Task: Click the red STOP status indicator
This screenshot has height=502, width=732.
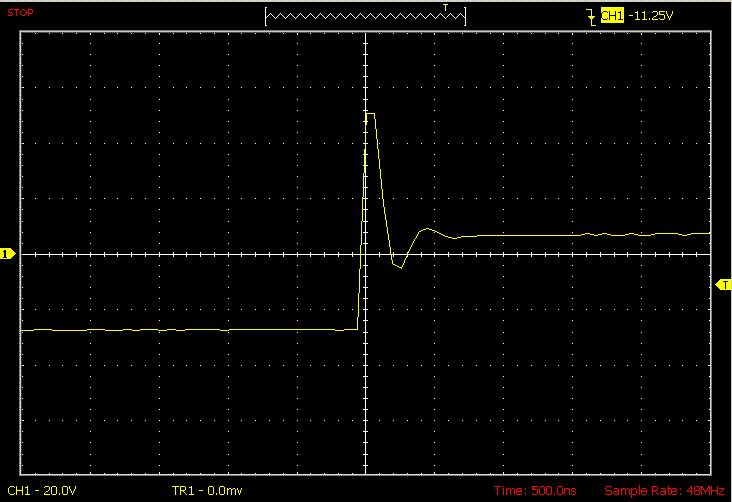Action: (x=21, y=13)
